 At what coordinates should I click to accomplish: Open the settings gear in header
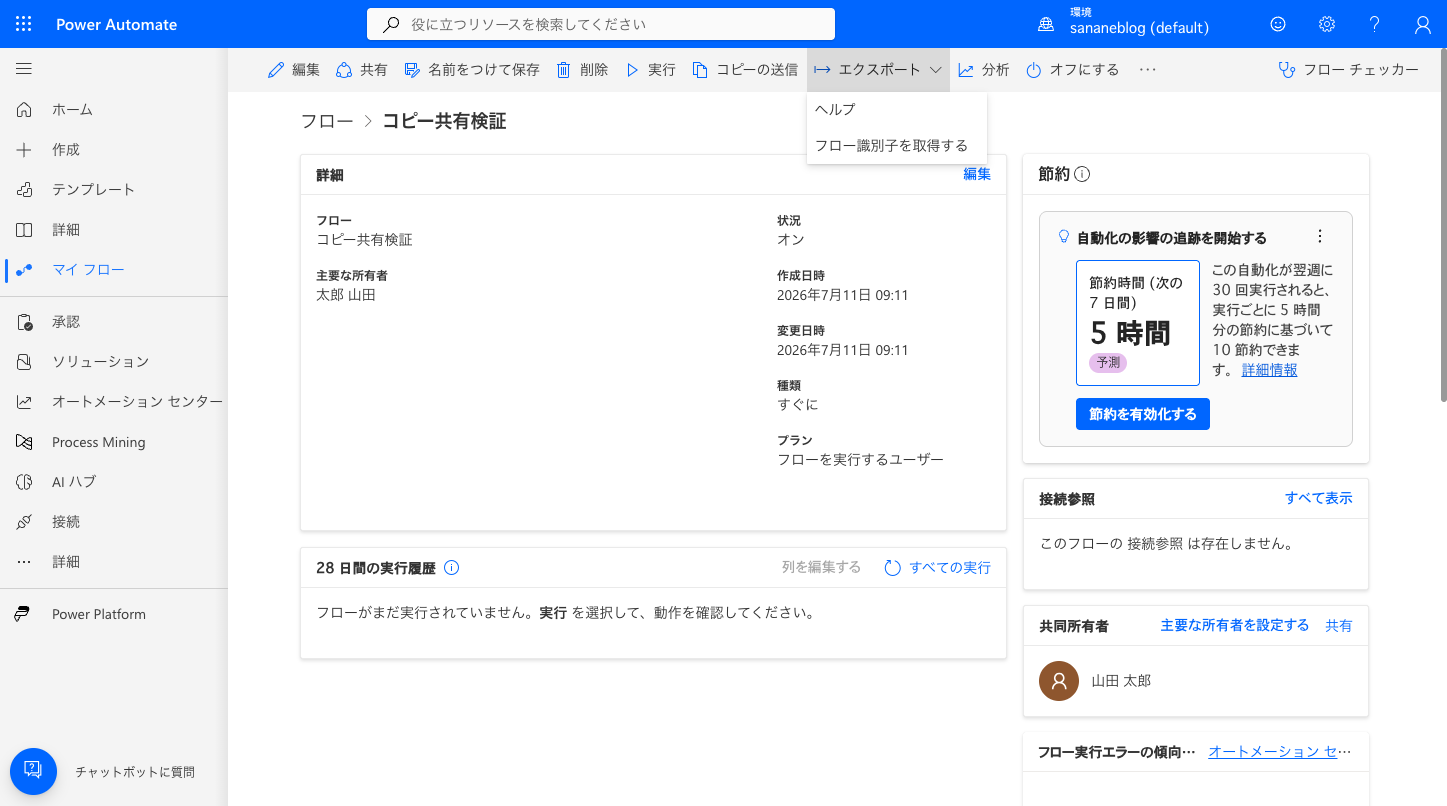1327,24
